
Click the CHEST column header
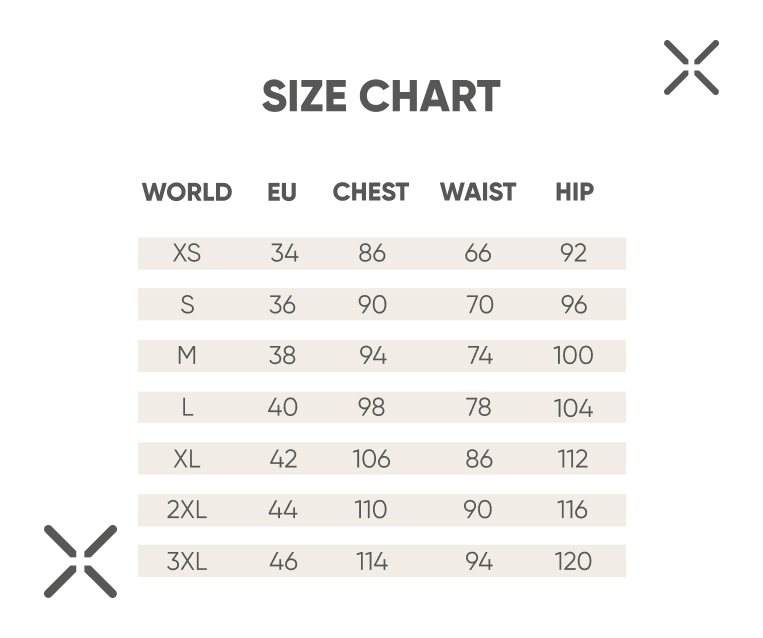(370, 192)
